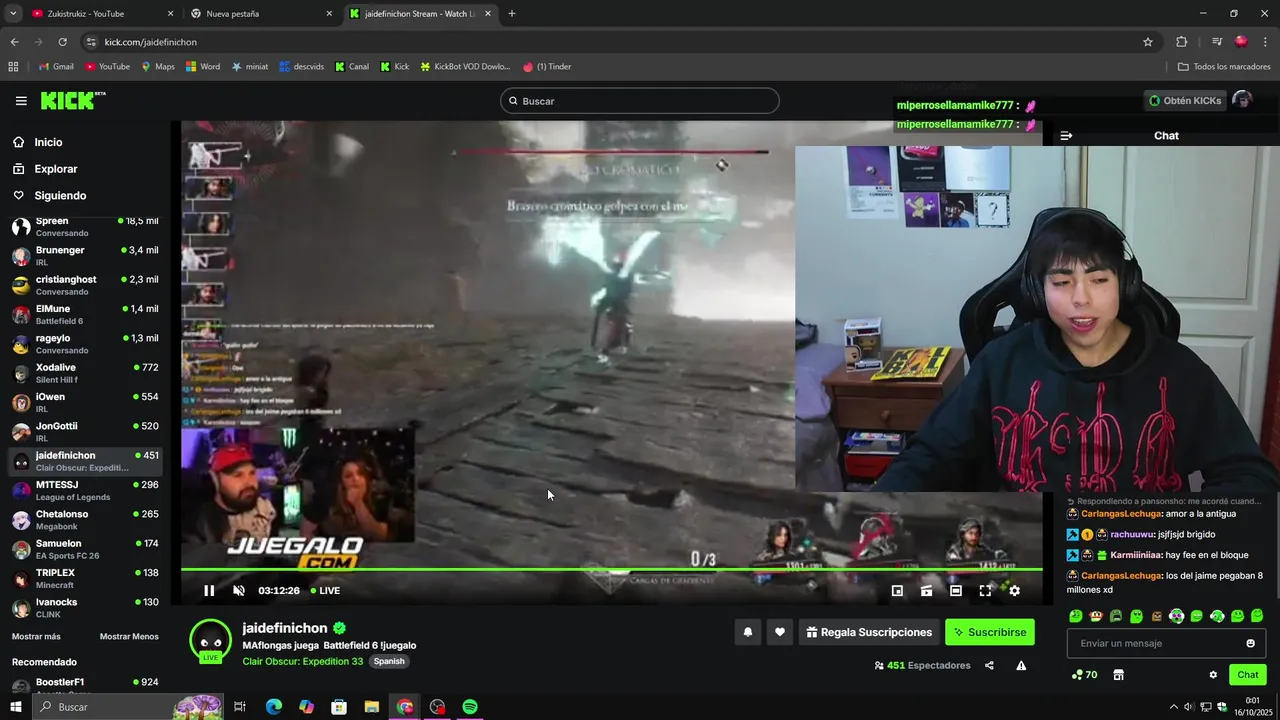This screenshot has height=720, width=1280.
Task: Open Microsoft Edge from taskbar
Action: (273, 707)
